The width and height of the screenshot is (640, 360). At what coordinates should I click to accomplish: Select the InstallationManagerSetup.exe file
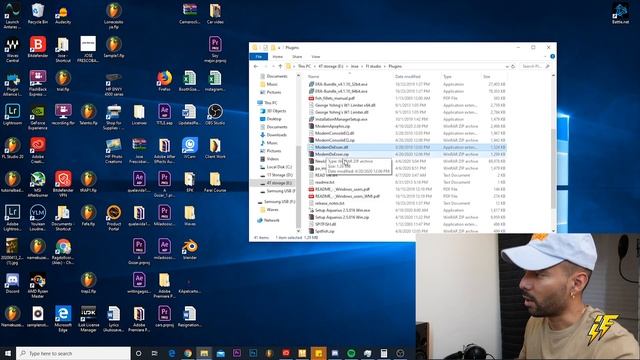[341, 119]
